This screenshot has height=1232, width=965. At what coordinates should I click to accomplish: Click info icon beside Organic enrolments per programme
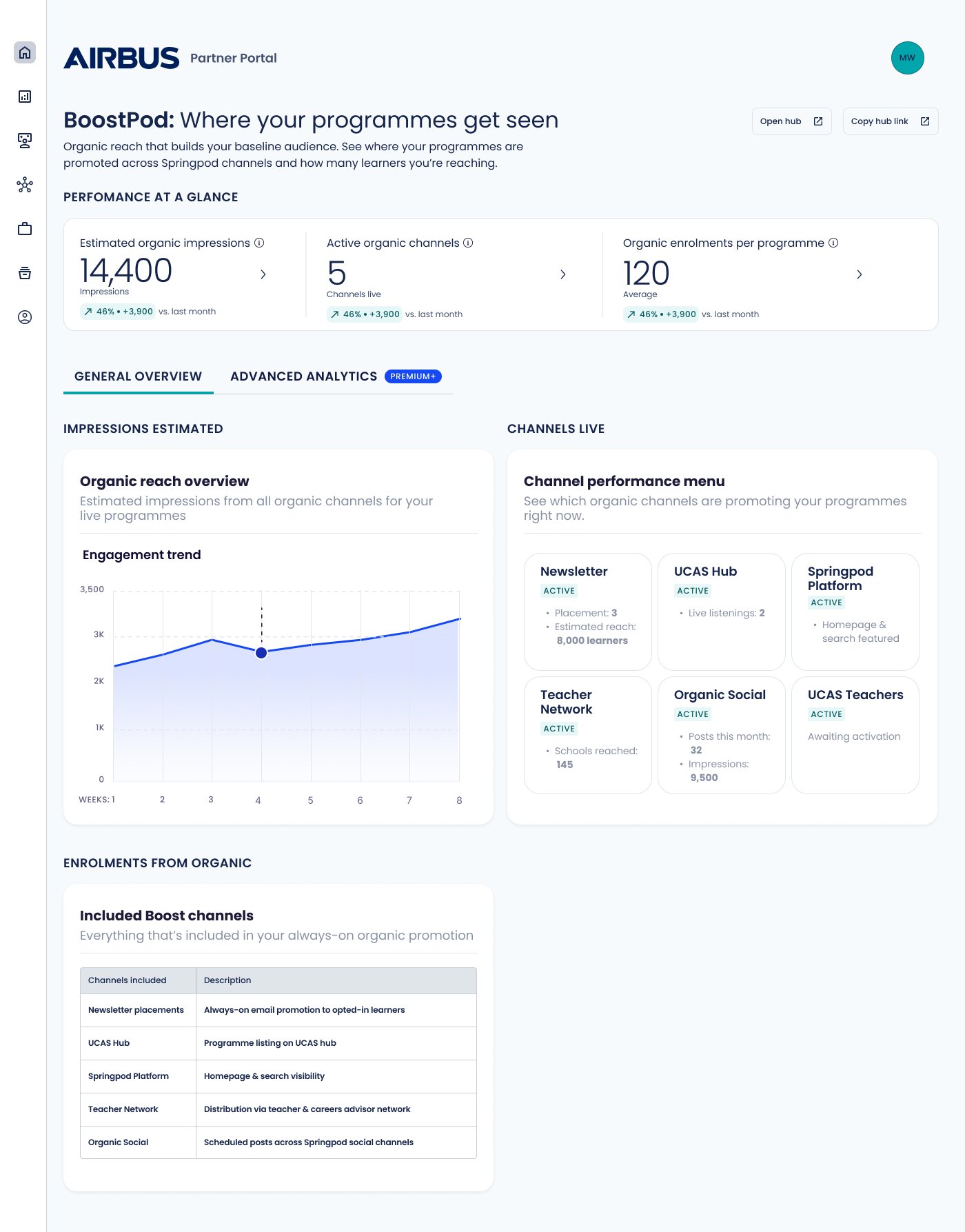point(833,243)
